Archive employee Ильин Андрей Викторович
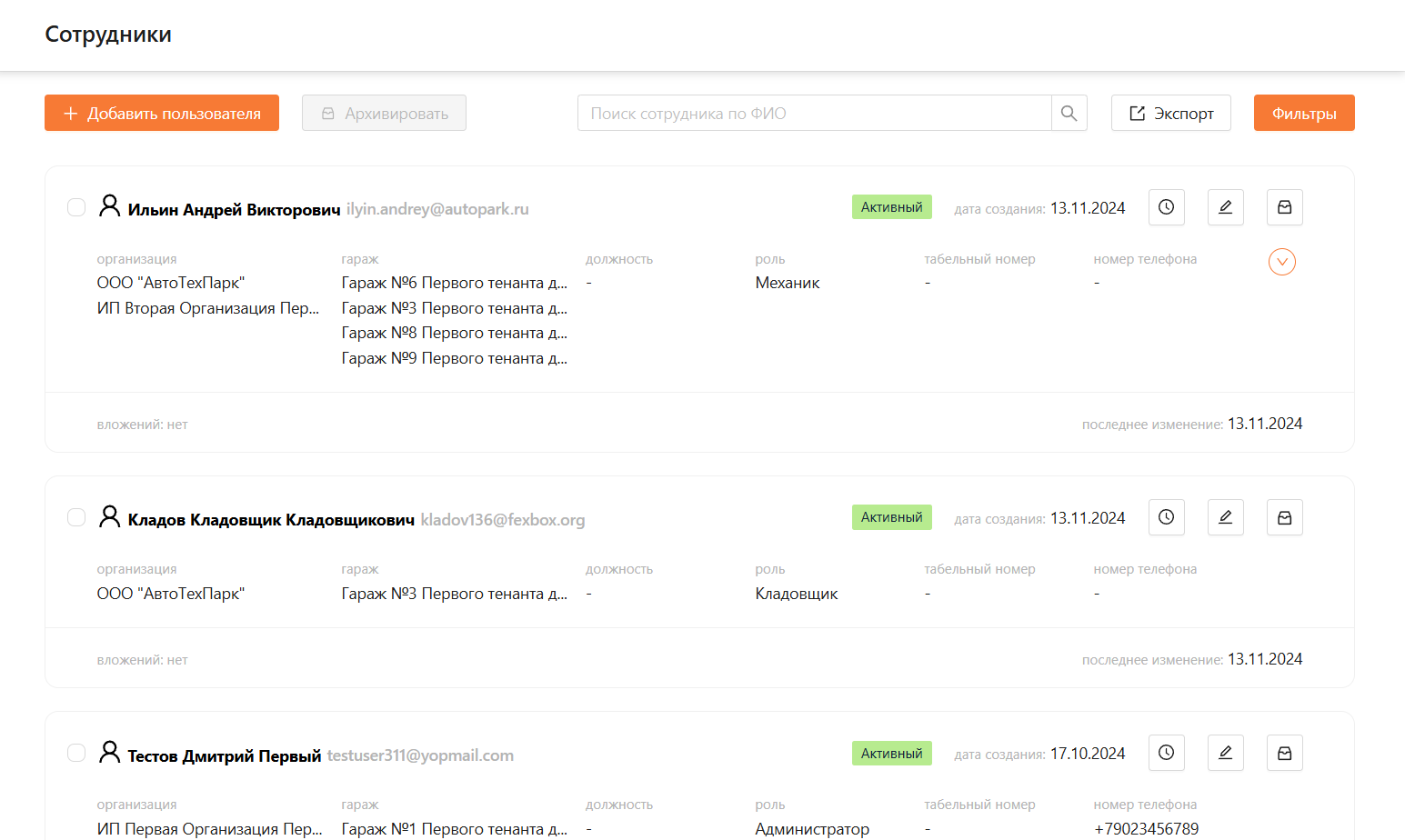This screenshot has height=840, width=1405. [x=1284, y=207]
